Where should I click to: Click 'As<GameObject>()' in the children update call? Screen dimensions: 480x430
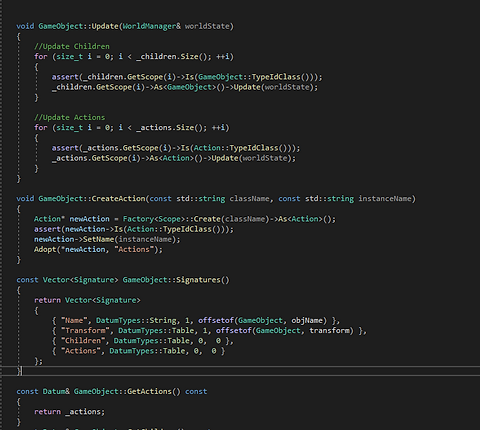coord(189,87)
